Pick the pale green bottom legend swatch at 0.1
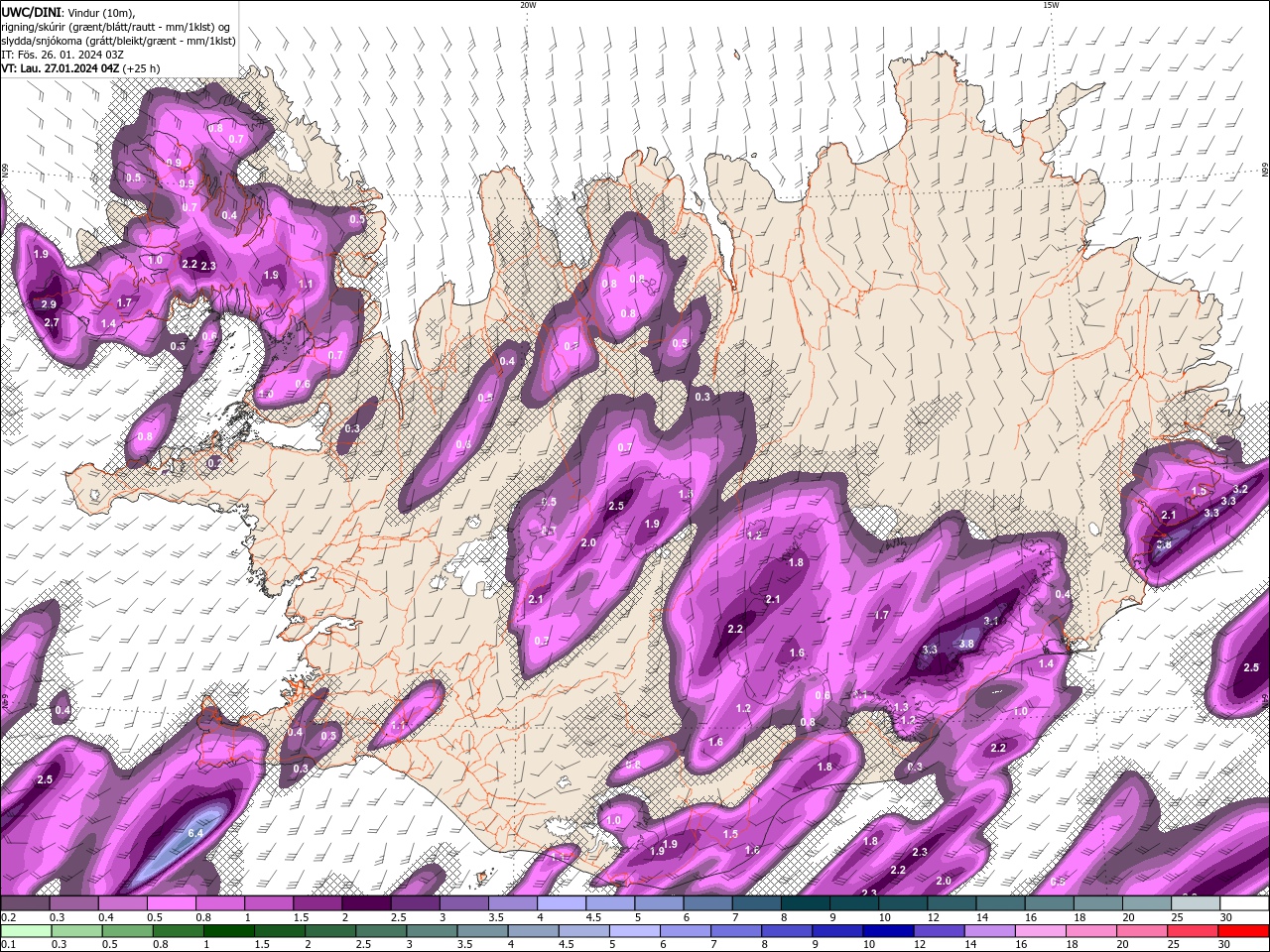The height and width of the screenshot is (952, 1270). (25, 931)
